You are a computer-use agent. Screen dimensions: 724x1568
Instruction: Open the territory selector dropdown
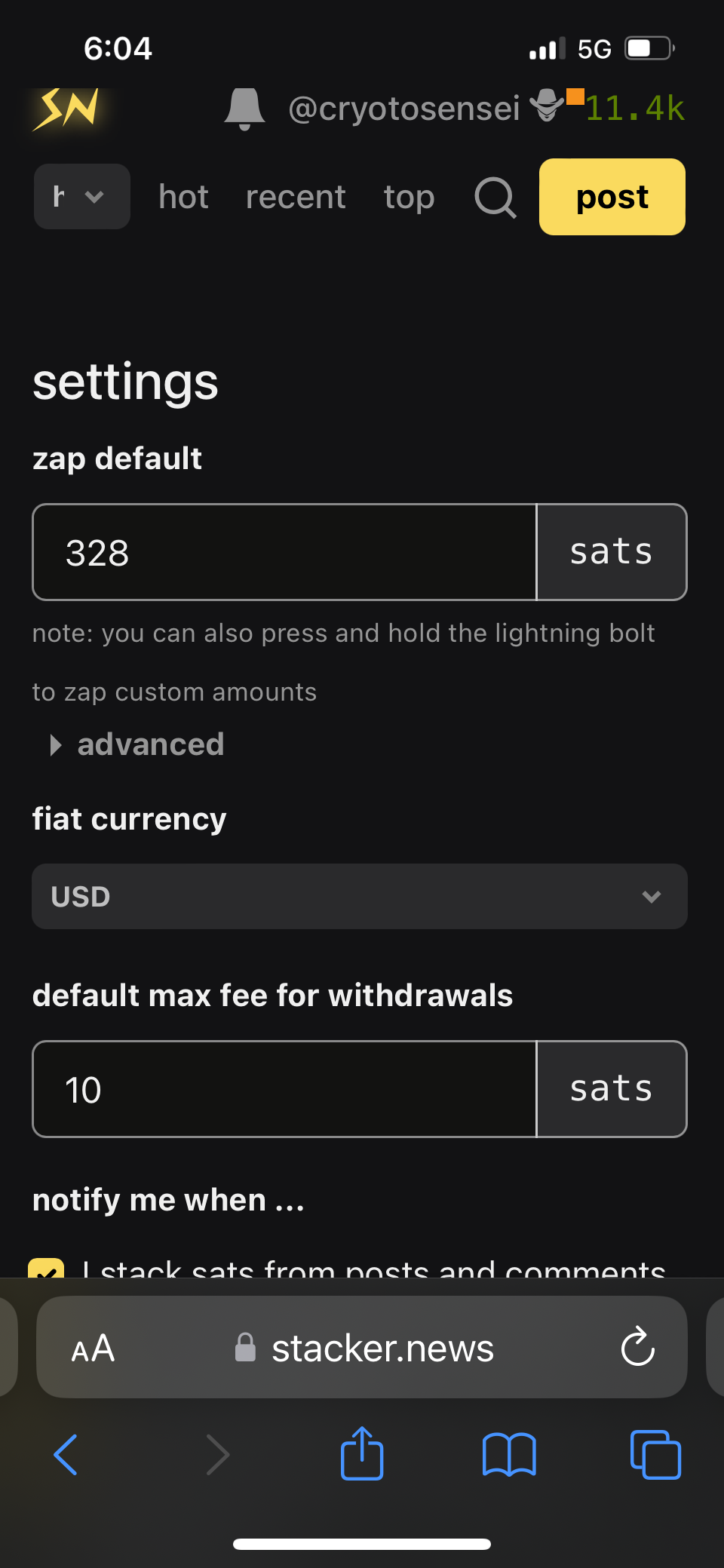click(x=81, y=197)
